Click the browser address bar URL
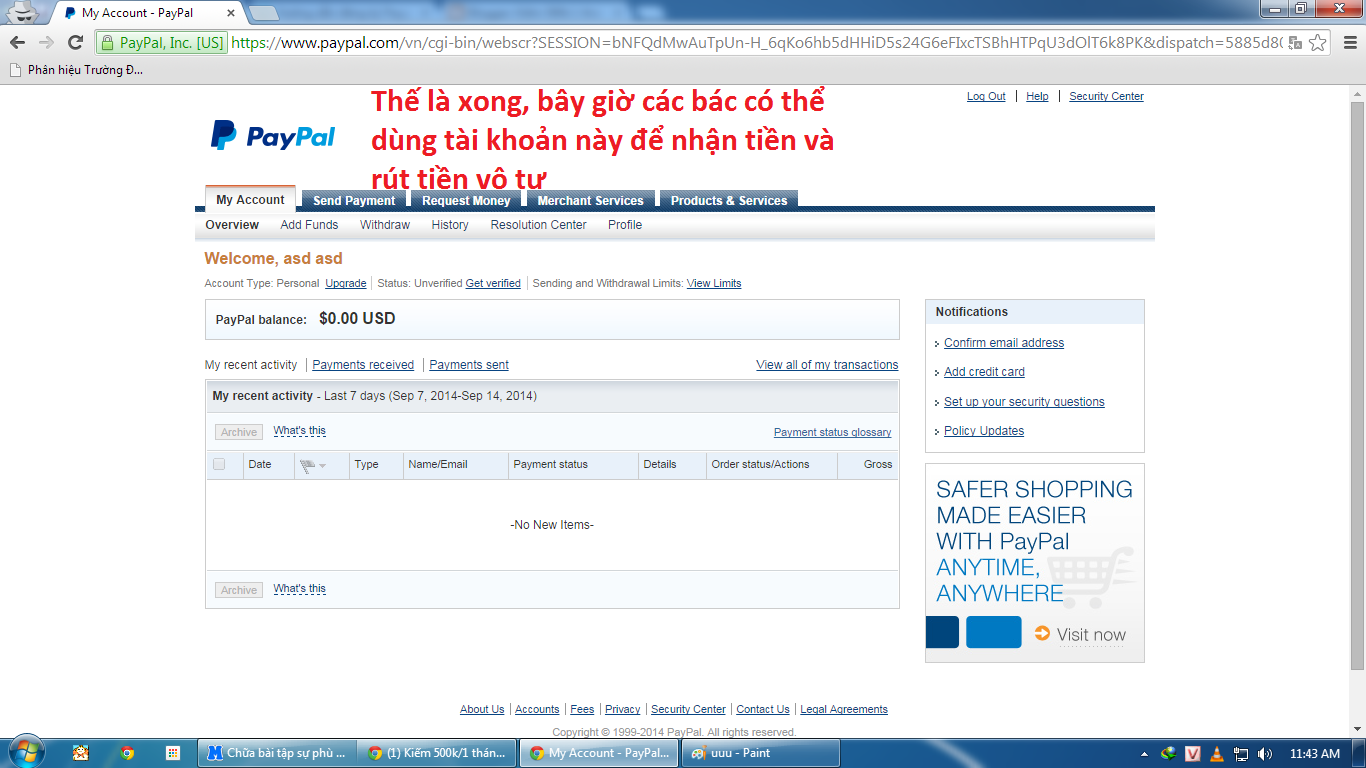1366x768 pixels. (756, 43)
